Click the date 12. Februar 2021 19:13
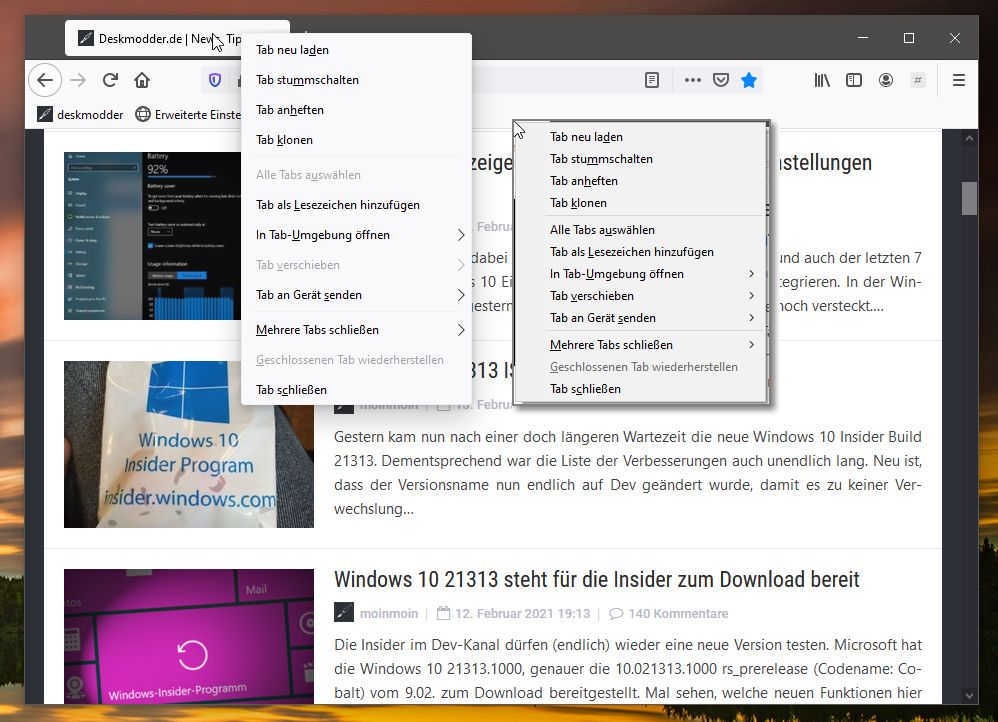This screenshot has height=722, width=998. (523, 613)
